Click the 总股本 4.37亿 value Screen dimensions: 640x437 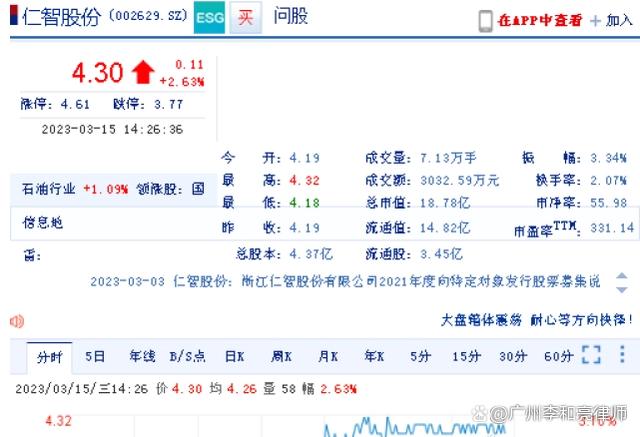(x=311, y=254)
